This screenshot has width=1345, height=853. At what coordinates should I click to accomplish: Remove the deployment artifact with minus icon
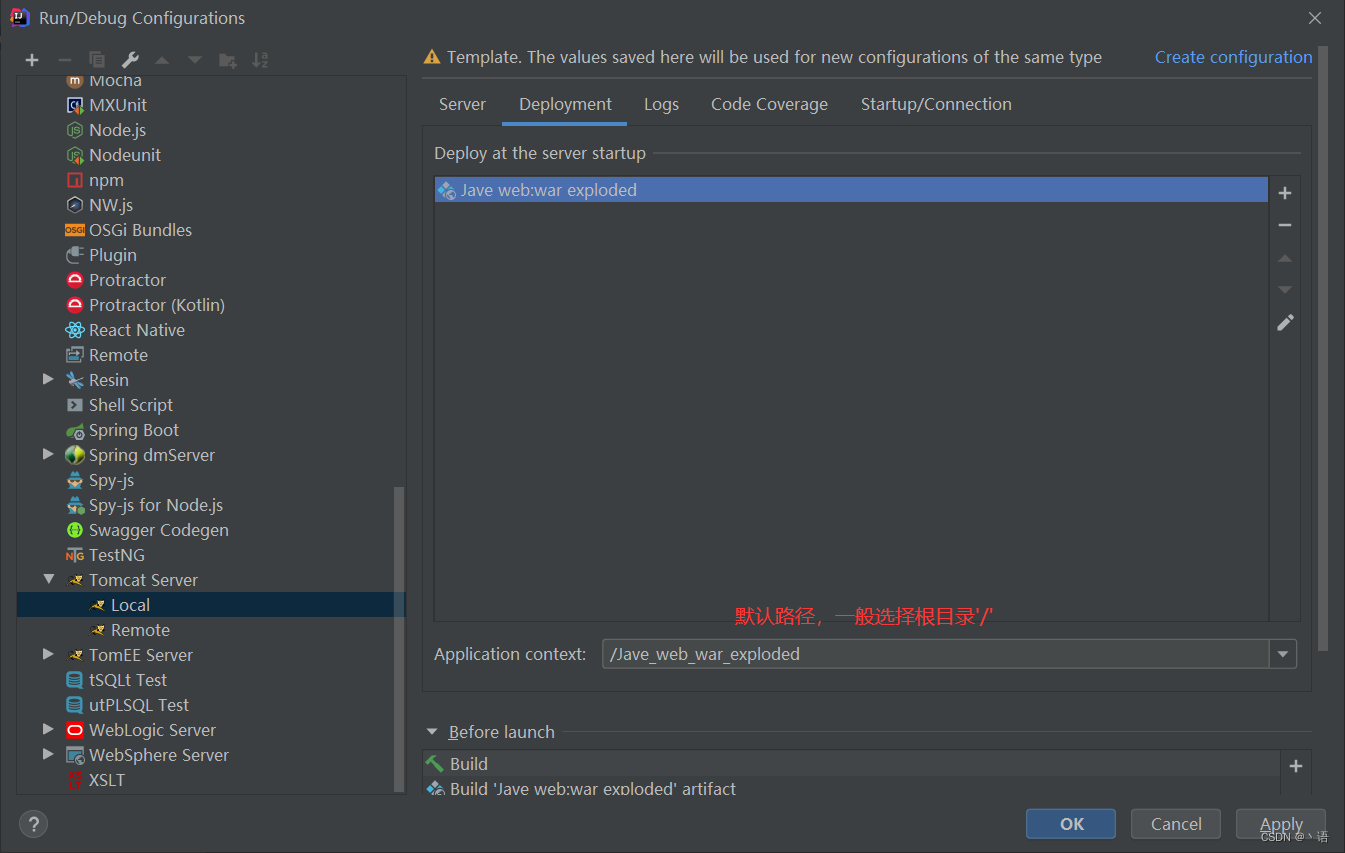[x=1284, y=225]
